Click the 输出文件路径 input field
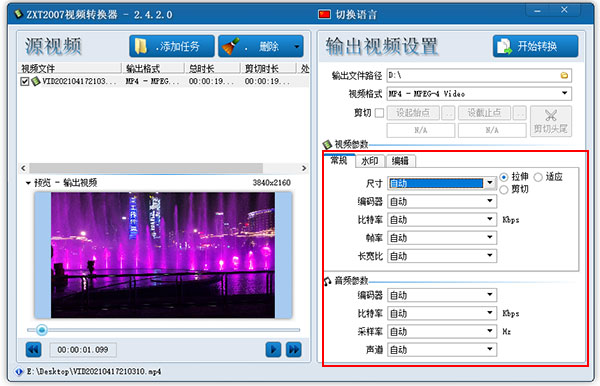 [473, 75]
